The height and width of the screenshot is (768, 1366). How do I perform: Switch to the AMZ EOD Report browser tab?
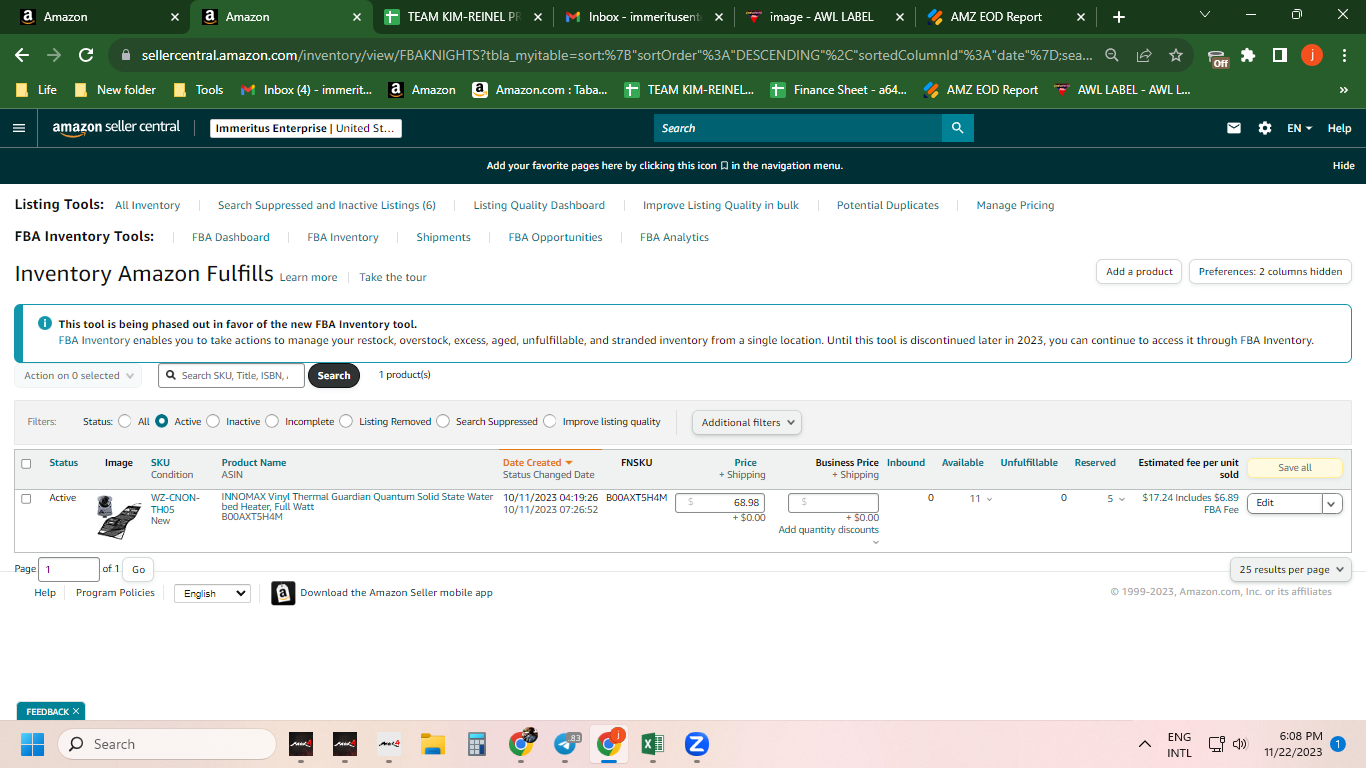pos(1006,17)
